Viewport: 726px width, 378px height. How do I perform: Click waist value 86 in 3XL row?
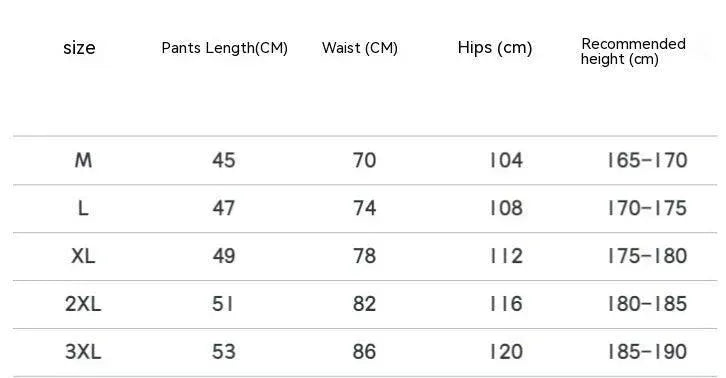pyautogui.click(x=364, y=352)
